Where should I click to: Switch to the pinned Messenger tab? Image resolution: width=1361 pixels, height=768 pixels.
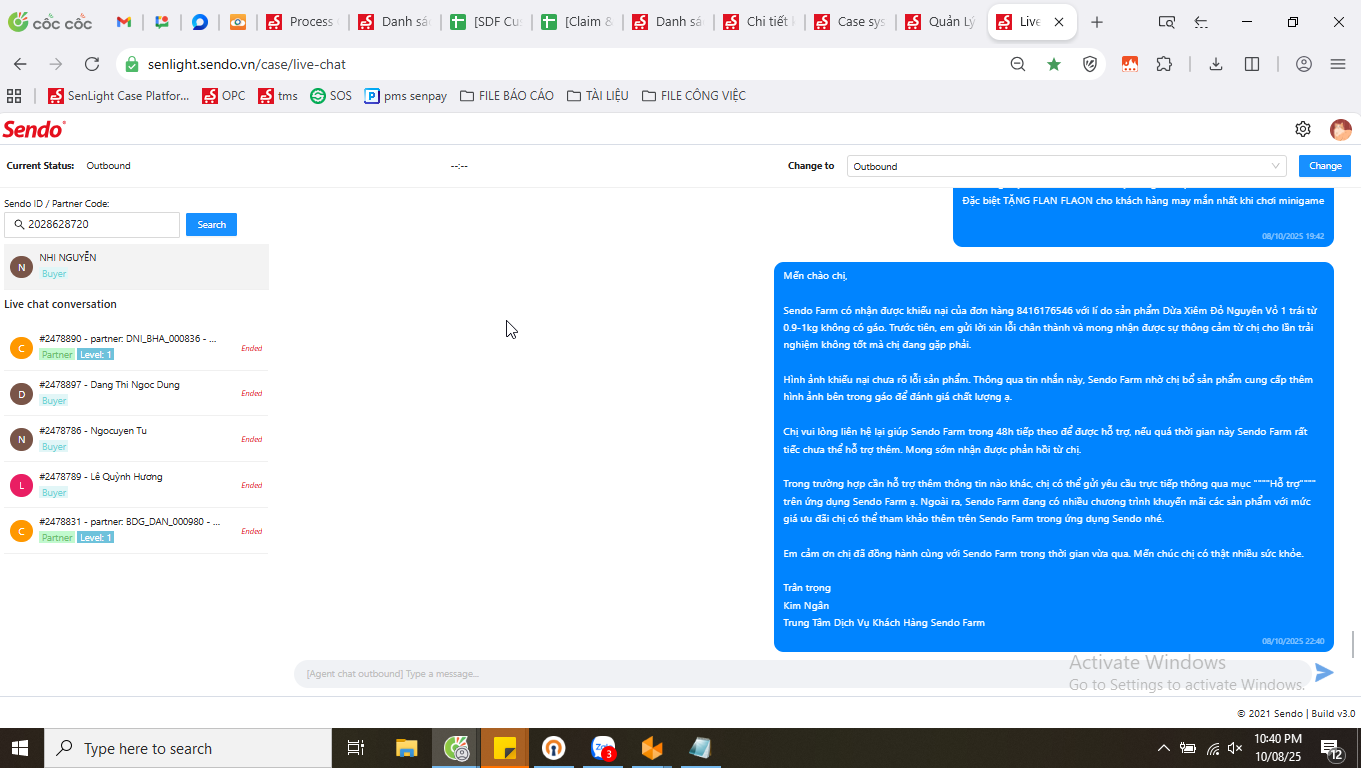pos(199,22)
